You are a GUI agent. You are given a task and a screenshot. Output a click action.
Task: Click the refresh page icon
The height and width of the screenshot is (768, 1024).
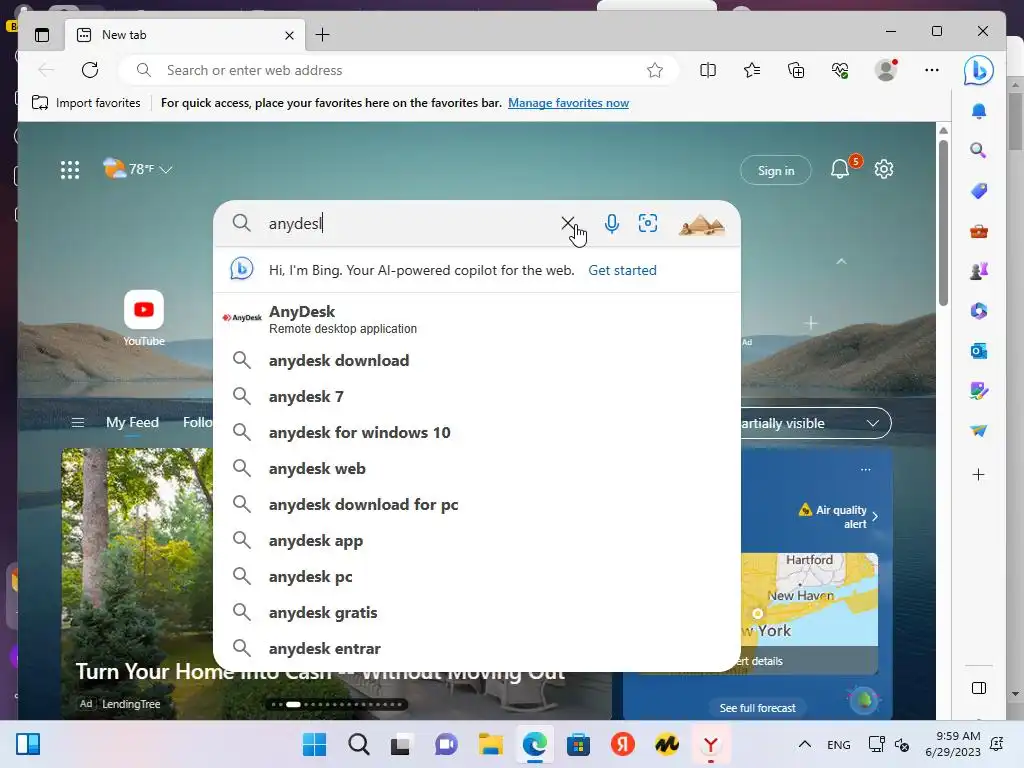pos(90,70)
